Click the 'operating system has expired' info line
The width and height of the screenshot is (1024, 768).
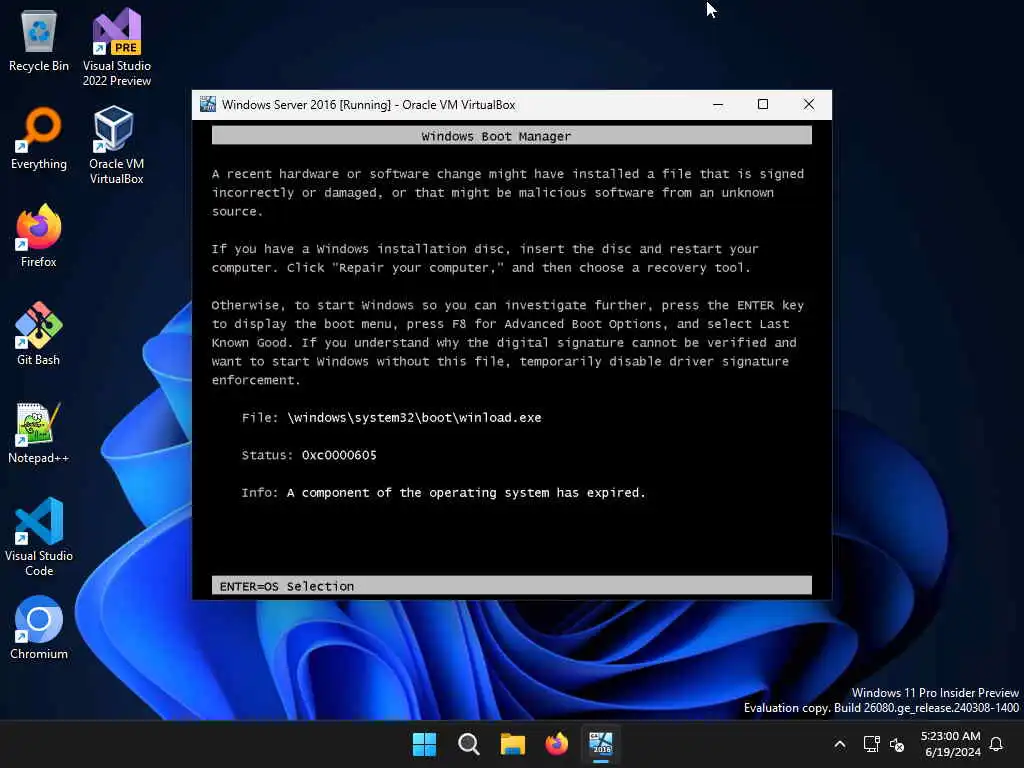point(466,492)
